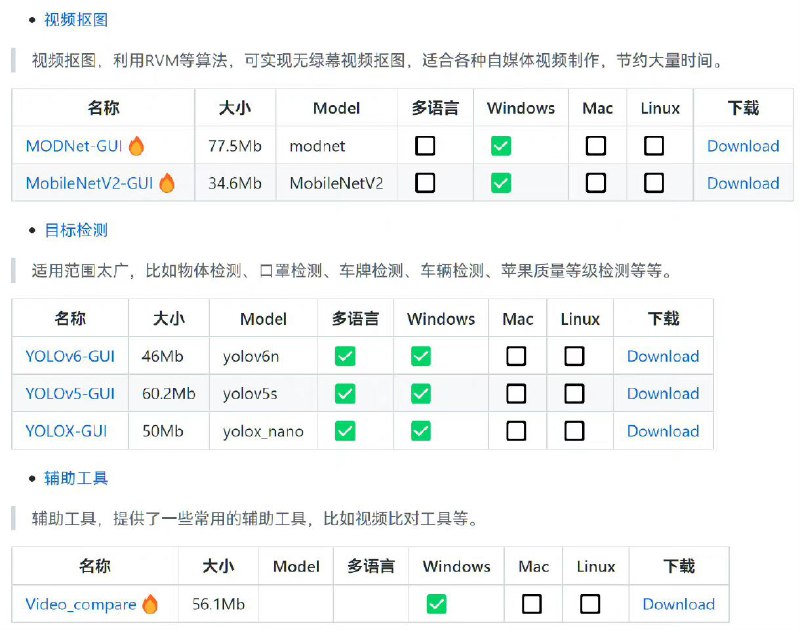Viewport: 800px width, 630px height.
Task: Check the Mac checkbox for Video_compare
Action: pos(533,604)
